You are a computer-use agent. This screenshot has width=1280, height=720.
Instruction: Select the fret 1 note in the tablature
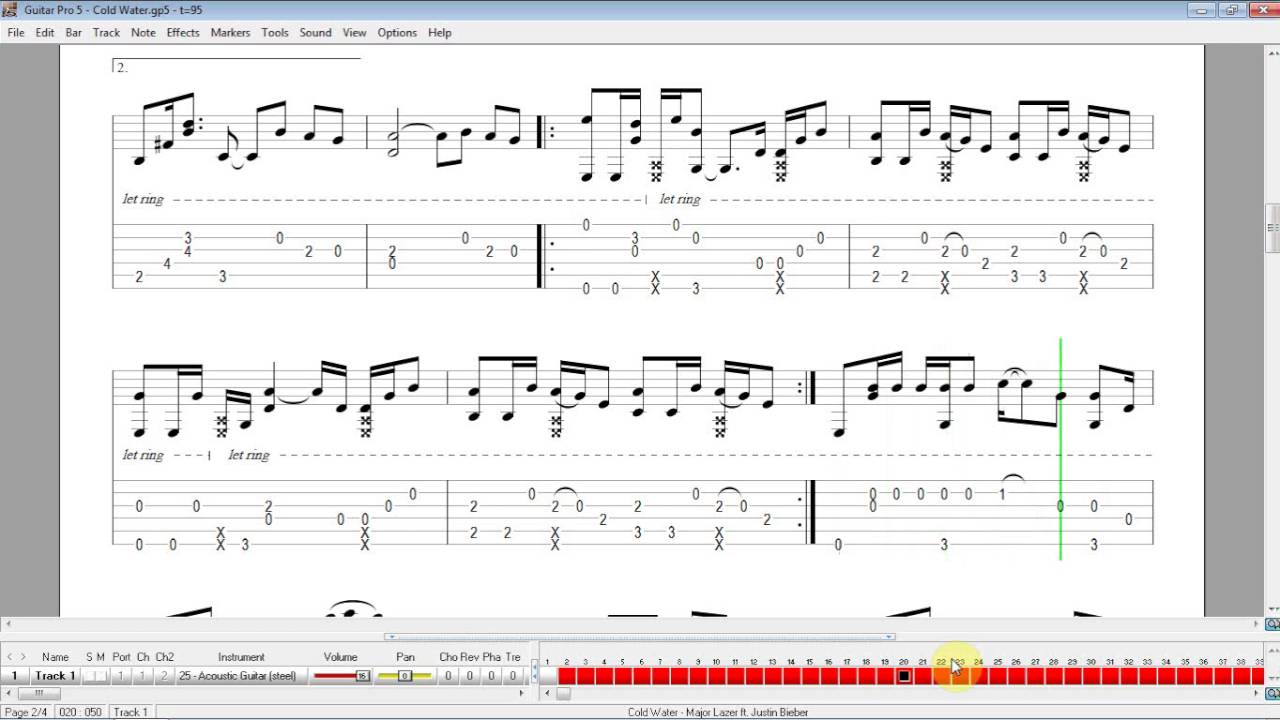pyautogui.click(x=1001, y=494)
